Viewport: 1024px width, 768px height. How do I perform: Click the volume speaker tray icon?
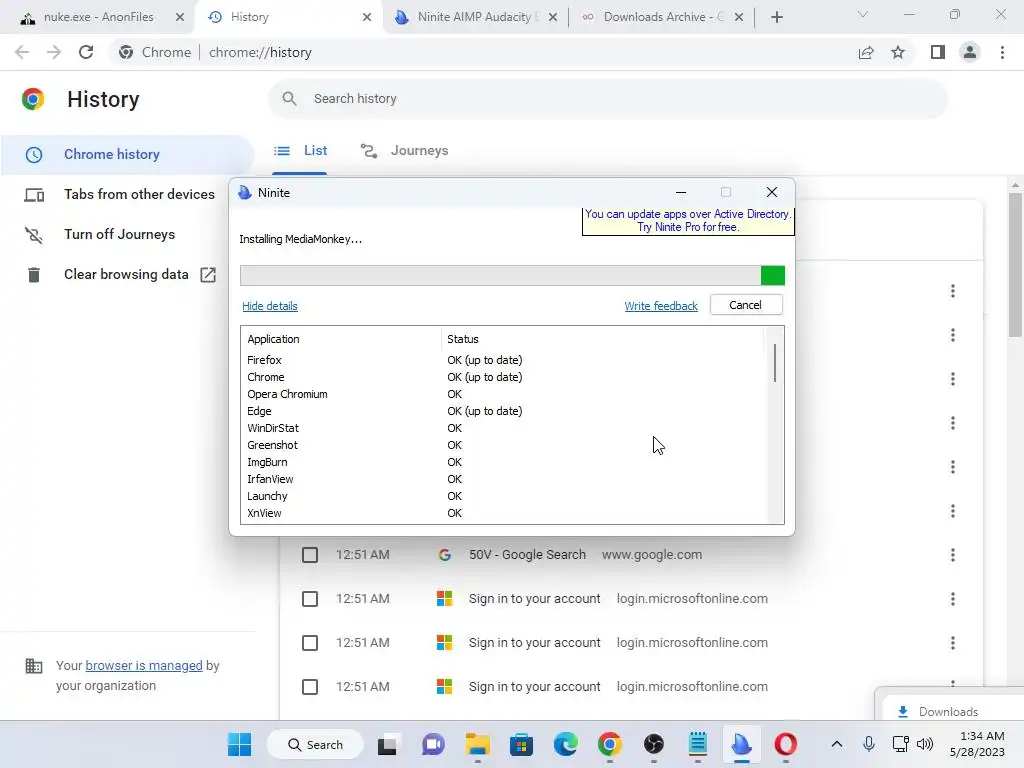pyautogui.click(x=925, y=744)
